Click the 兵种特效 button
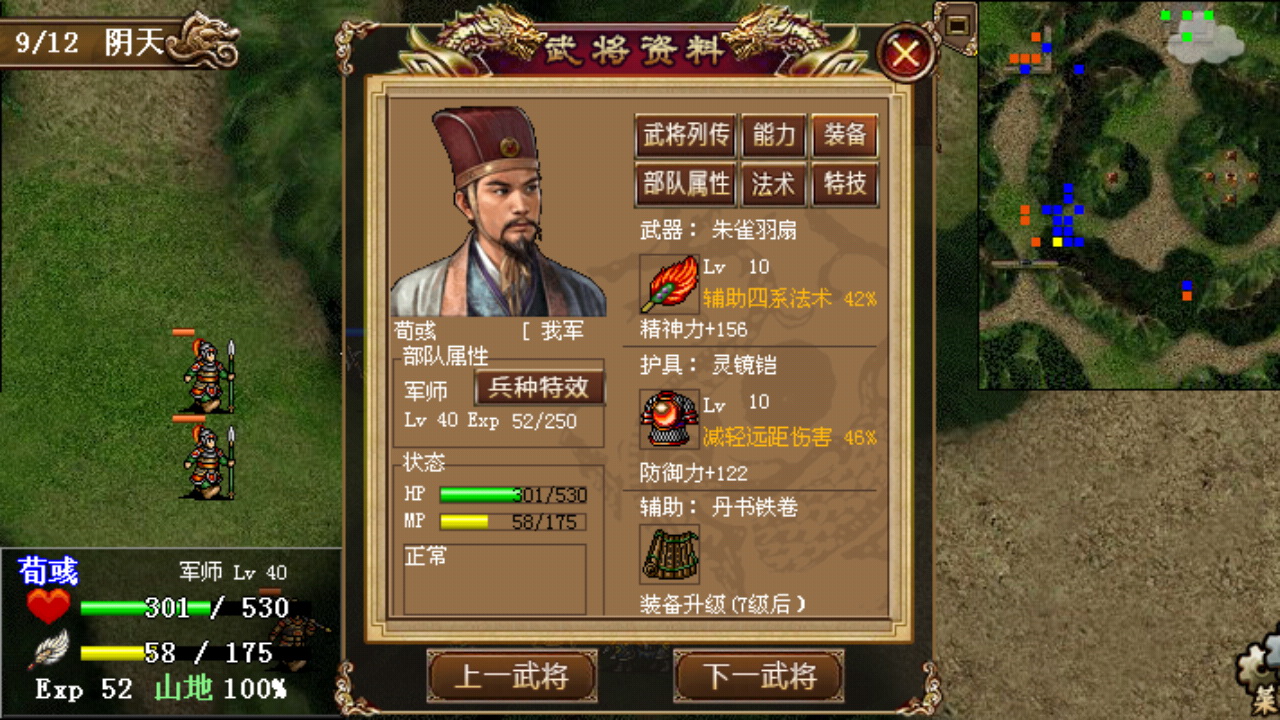Screen dimensions: 1280x720 coord(540,388)
